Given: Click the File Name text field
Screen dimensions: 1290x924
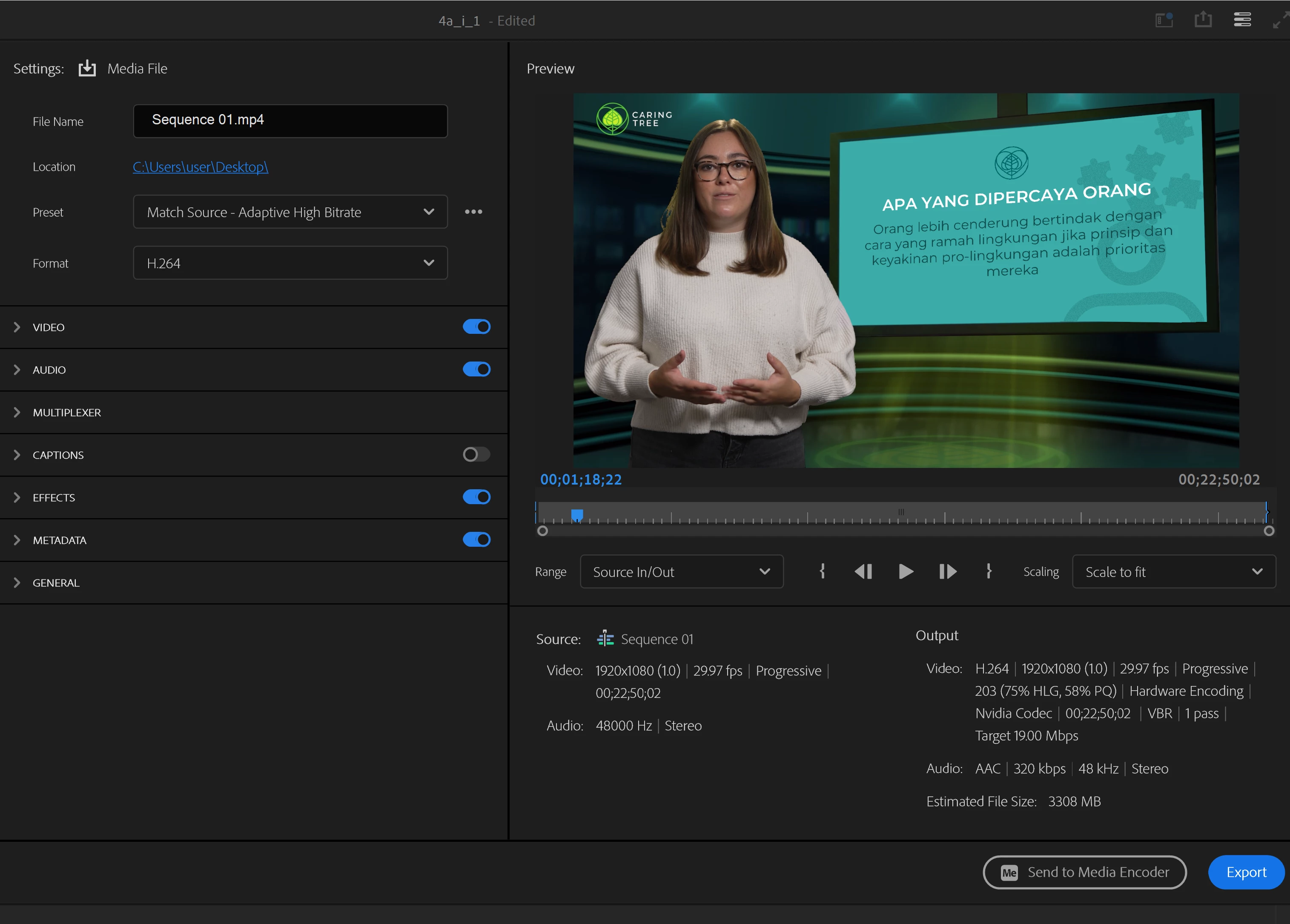Looking at the screenshot, I should tap(290, 121).
